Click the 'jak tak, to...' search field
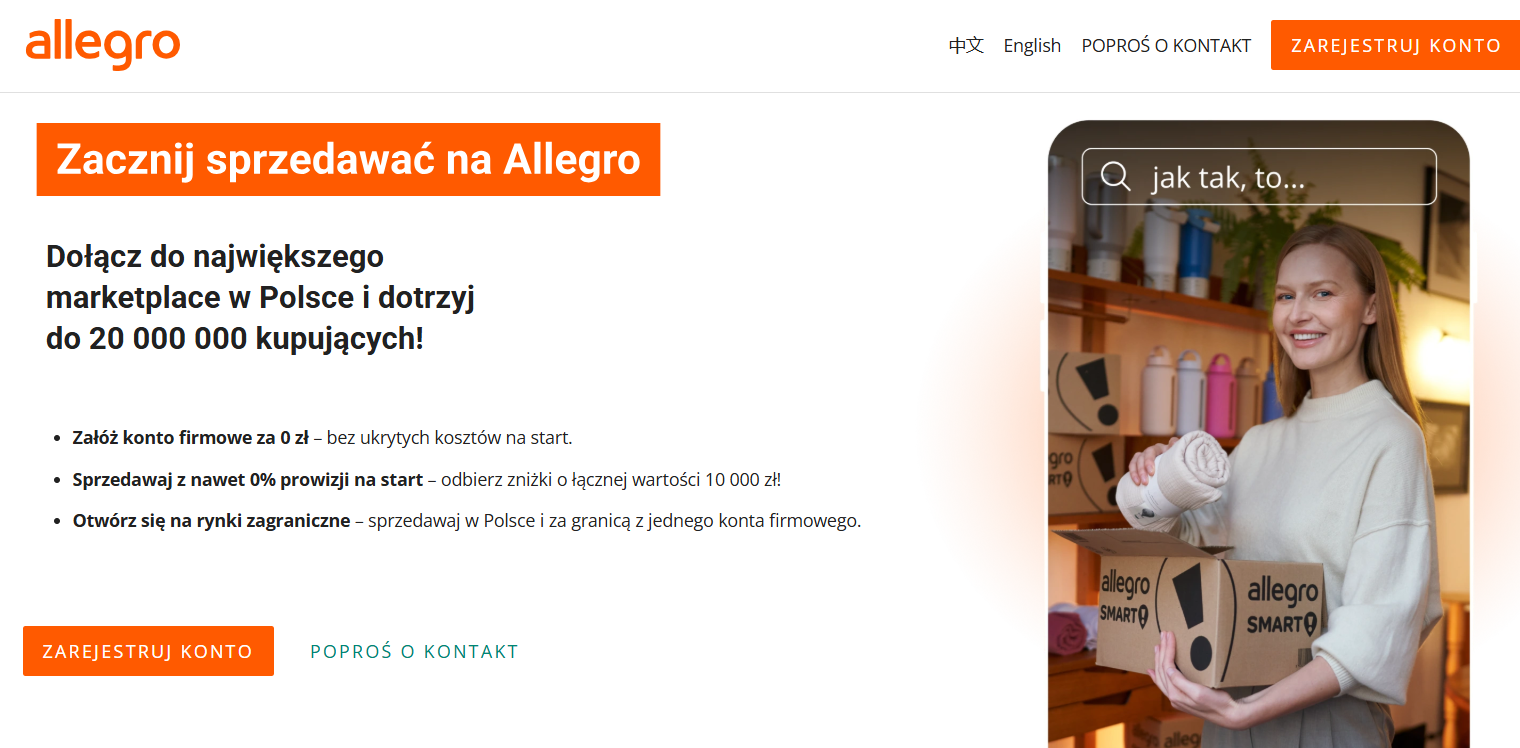The height and width of the screenshot is (748, 1520). [1259, 176]
